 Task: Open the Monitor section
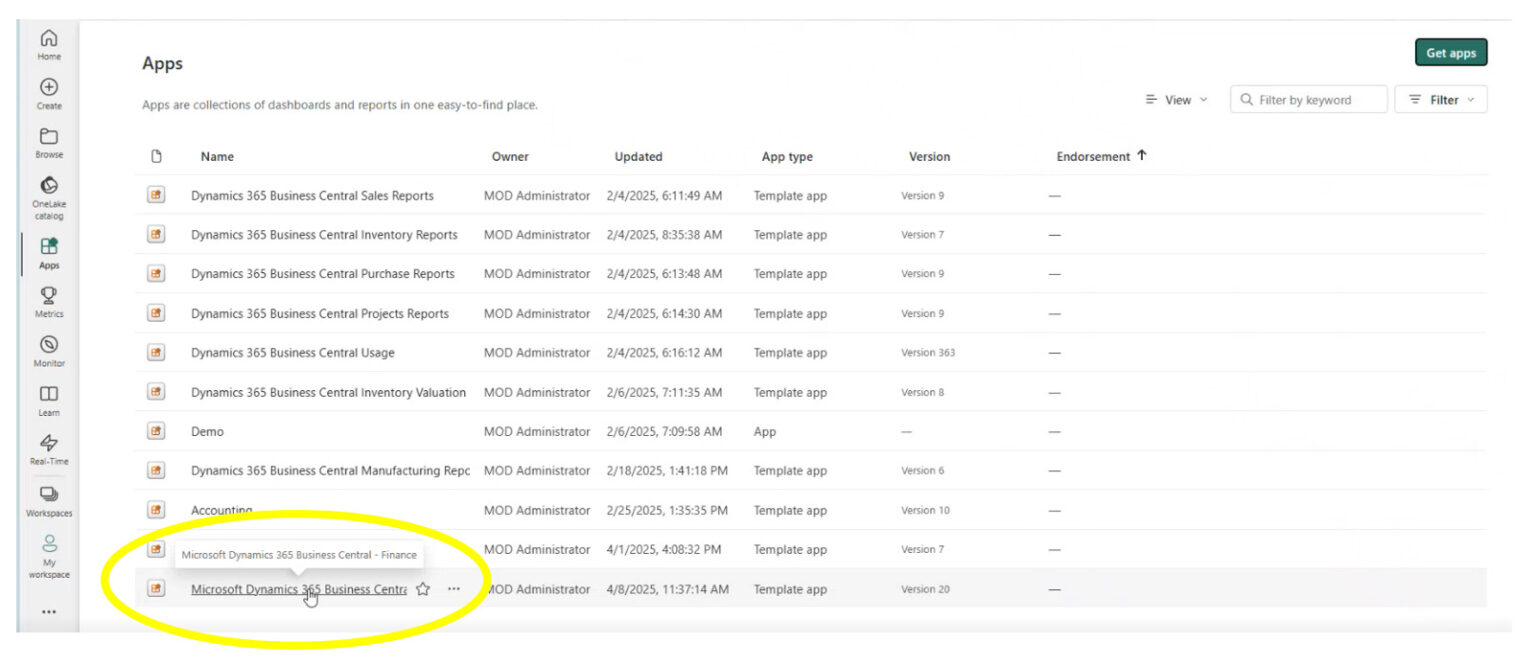tap(48, 347)
